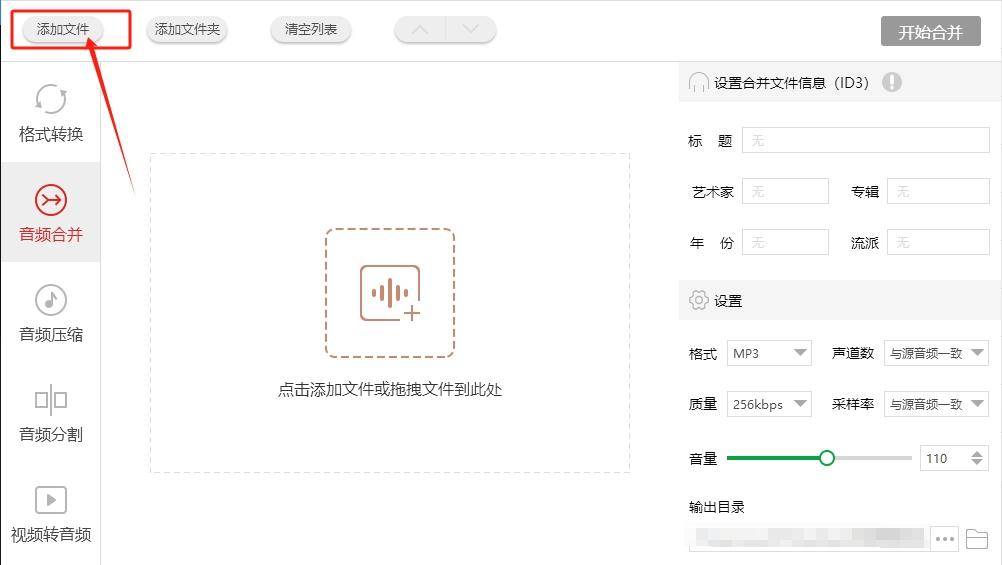Open output folder via folder icon
The width and height of the screenshot is (1002, 565).
977,540
